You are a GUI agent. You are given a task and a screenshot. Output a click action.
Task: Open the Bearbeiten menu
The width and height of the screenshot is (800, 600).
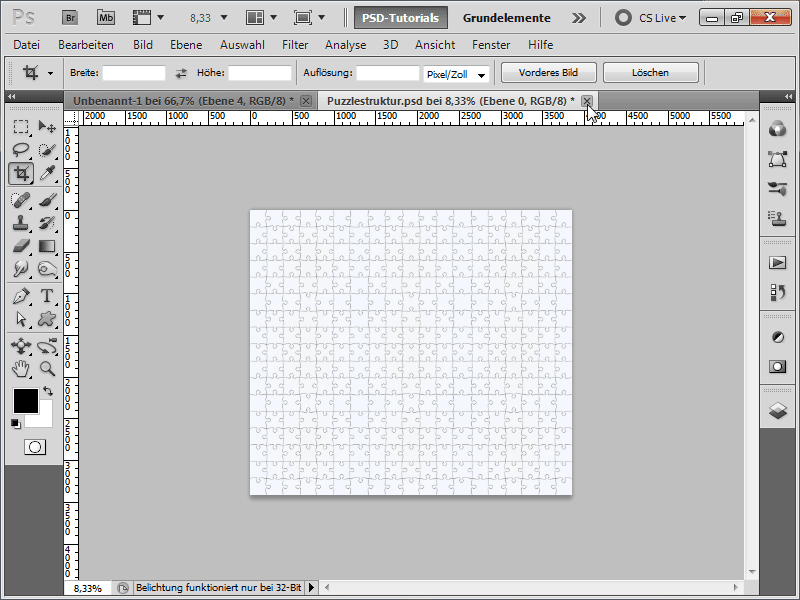pyautogui.click(x=86, y=45)
